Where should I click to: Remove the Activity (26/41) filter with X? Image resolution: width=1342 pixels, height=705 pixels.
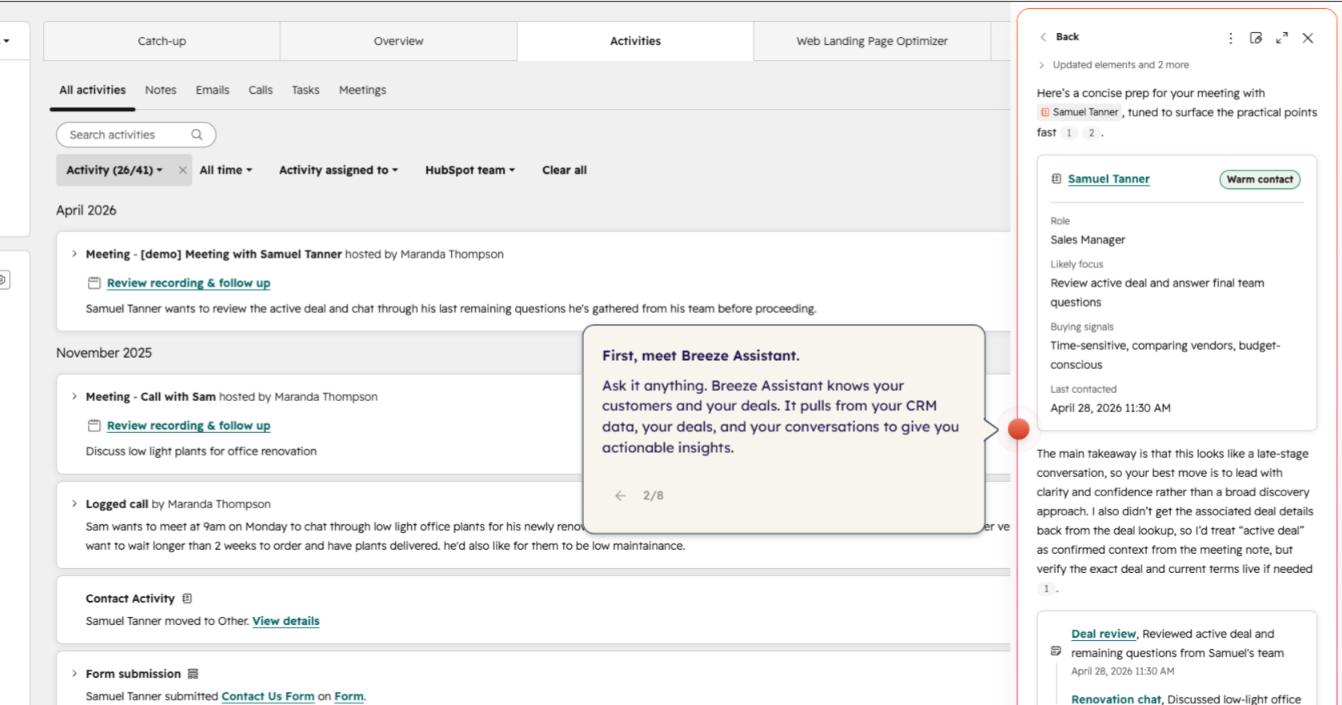[182, 170]
